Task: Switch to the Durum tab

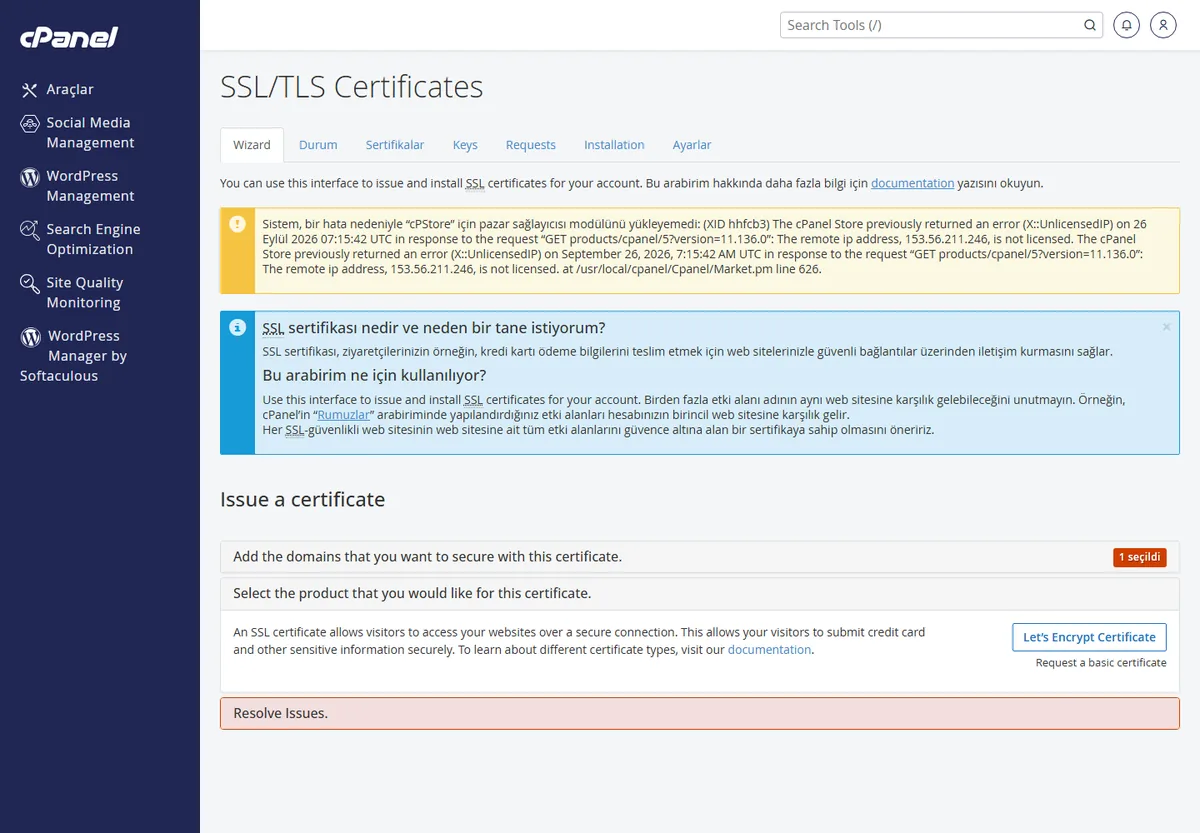Action: tap(318, 145)
